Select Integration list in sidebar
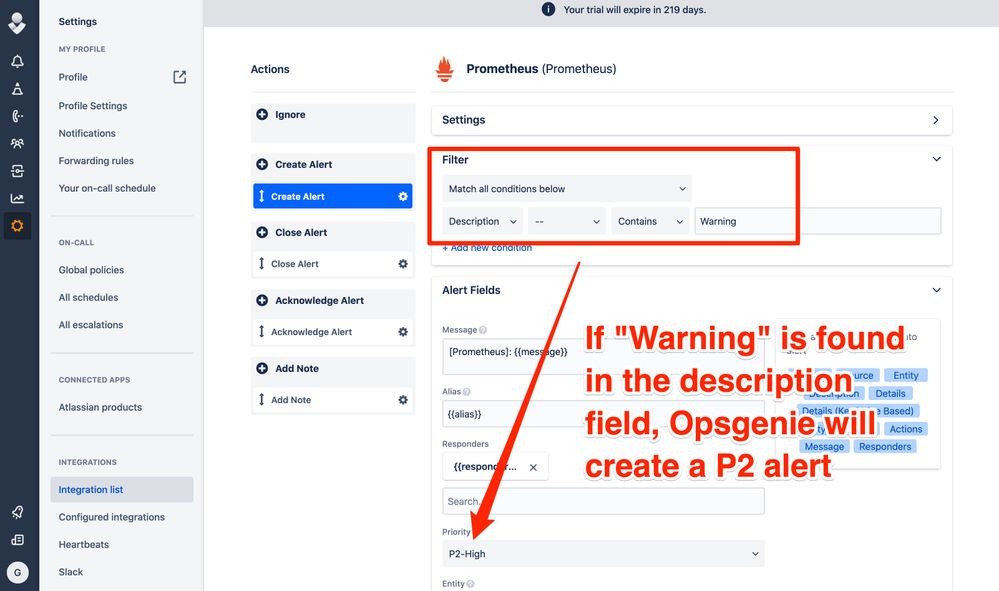Viewport: 999px width, 591px height. (x=122, y=490)
